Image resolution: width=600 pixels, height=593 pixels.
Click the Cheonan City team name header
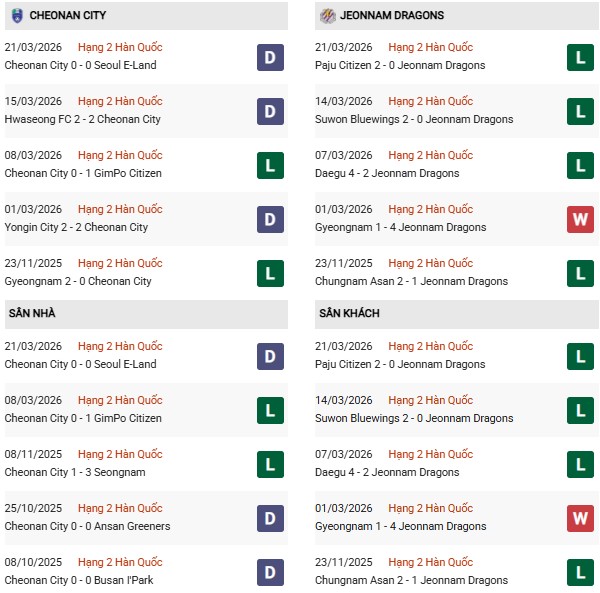68,16
